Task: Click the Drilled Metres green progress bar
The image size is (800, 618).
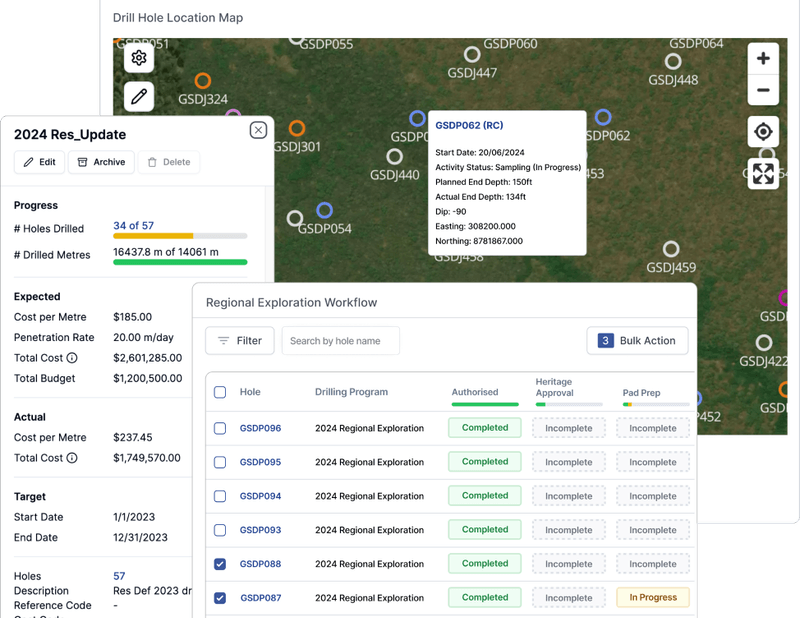Action: click(x=180, y=262)
